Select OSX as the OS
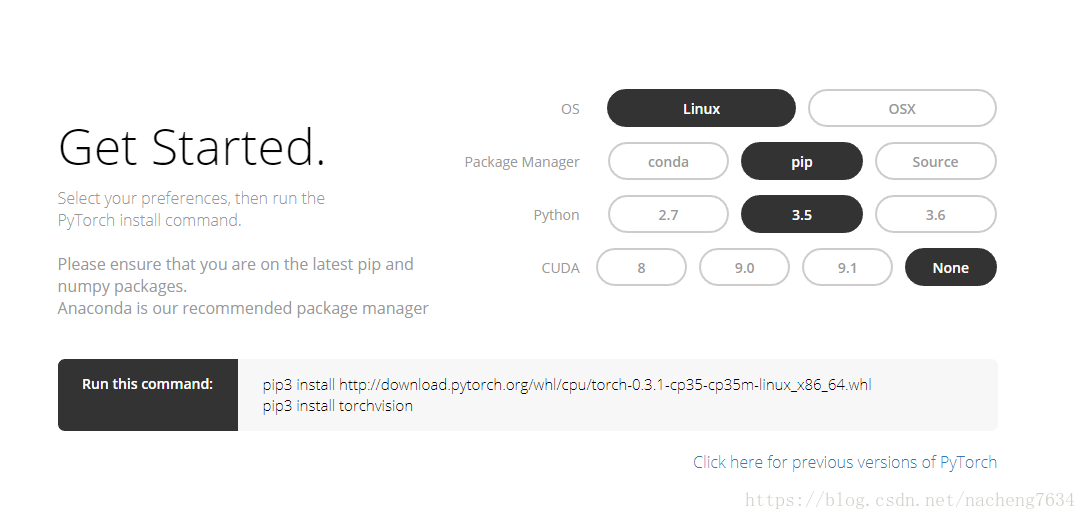The height and width of the screenshot is (520, 1086). pos(902,108)
